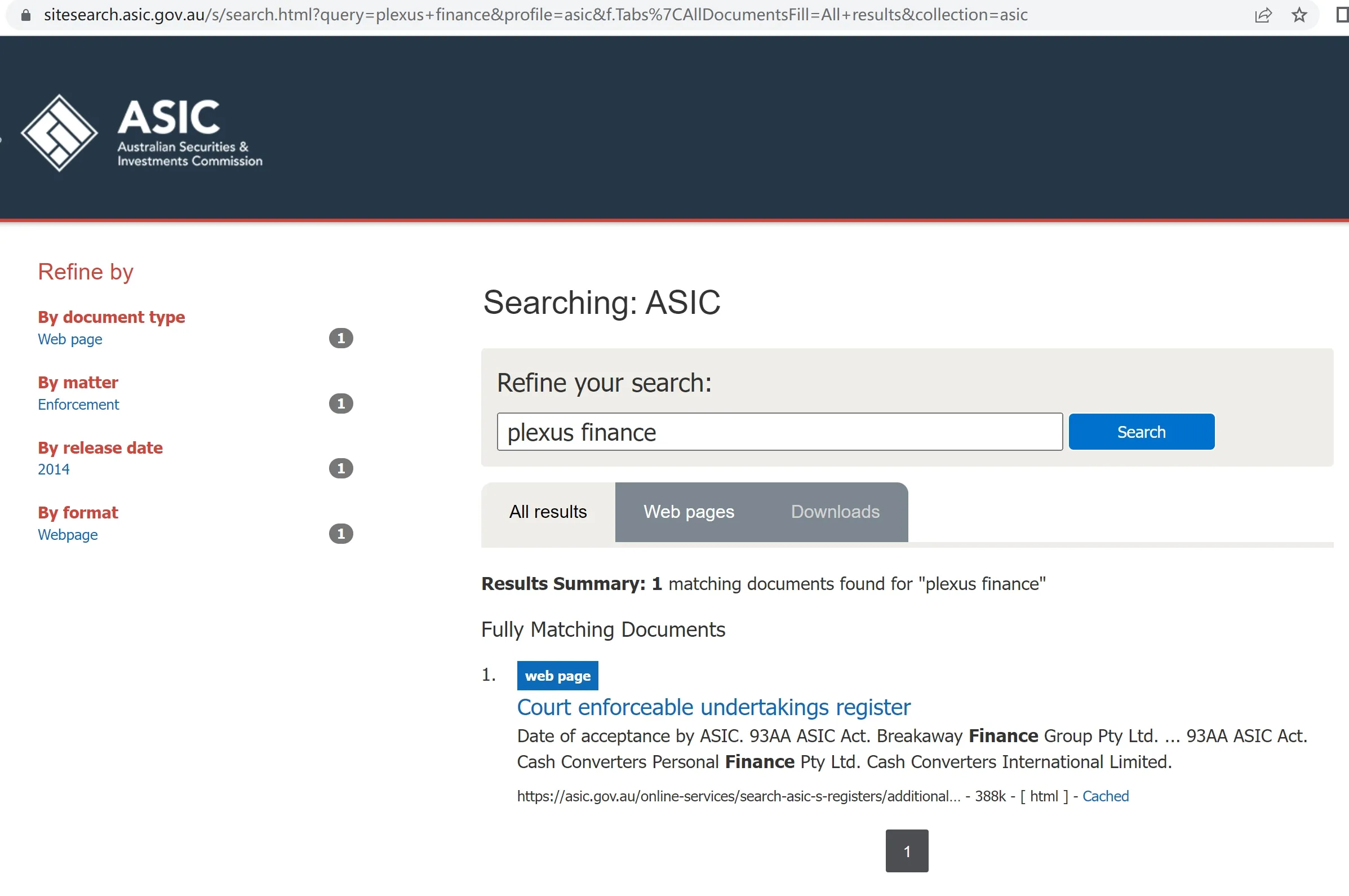This screenshot has height=896, width=1349.
Task: Click the By matter heading
Action: 78,382
